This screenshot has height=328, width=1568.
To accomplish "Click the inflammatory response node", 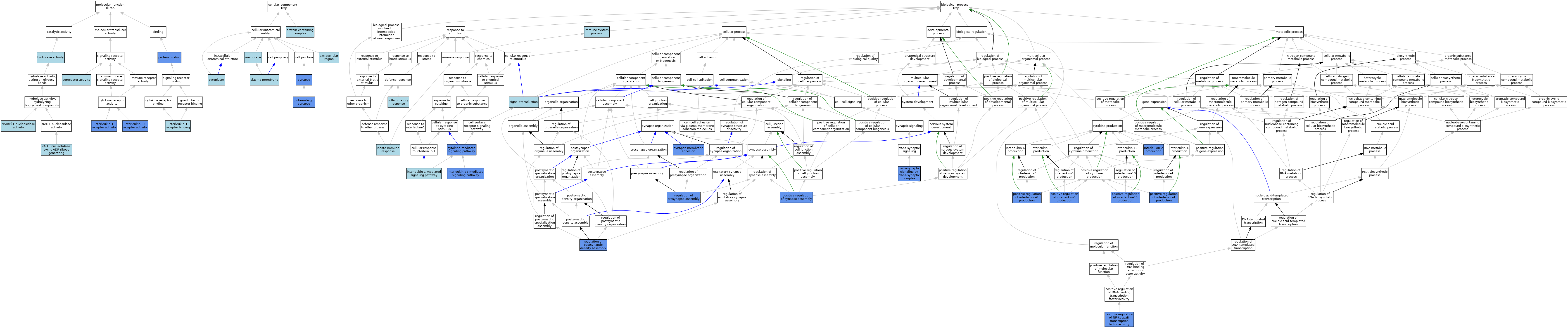I will click(398, 102).
